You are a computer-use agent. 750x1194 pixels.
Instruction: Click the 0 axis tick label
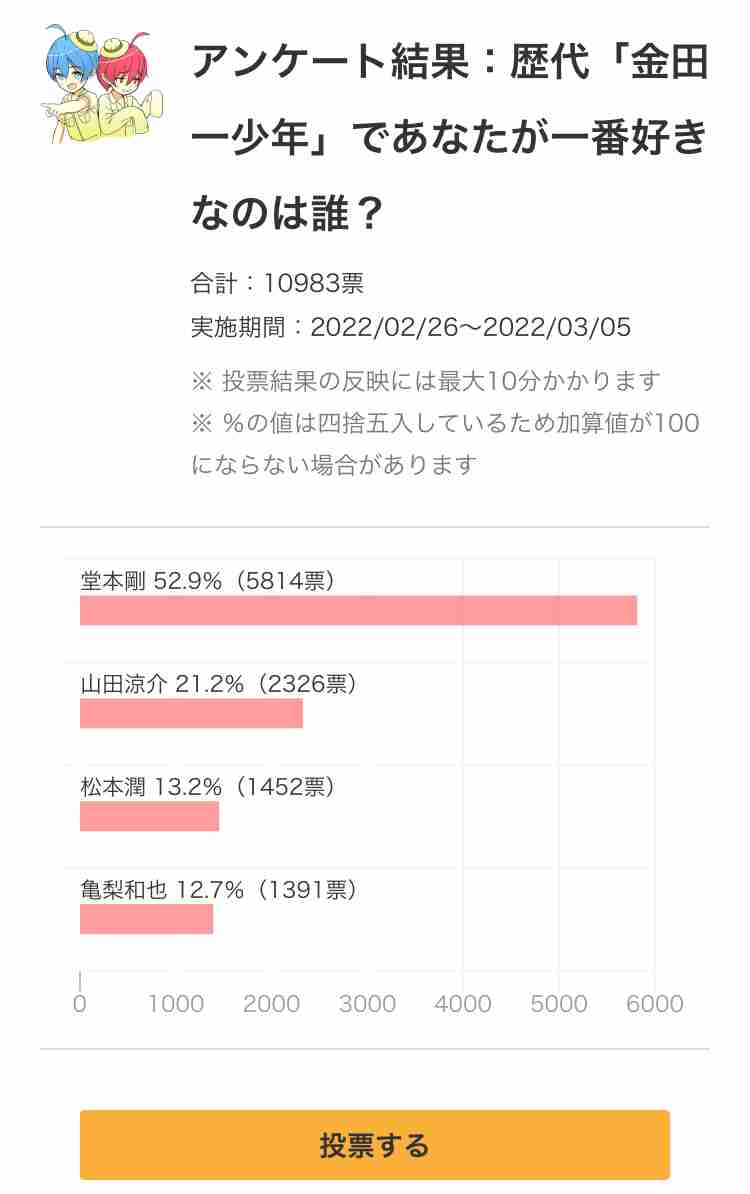(x=80, y=1004)
